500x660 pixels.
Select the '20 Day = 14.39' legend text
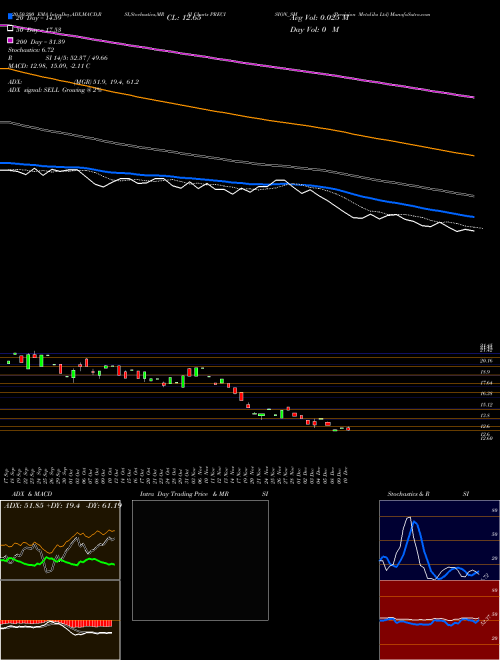tap(39, 18)
